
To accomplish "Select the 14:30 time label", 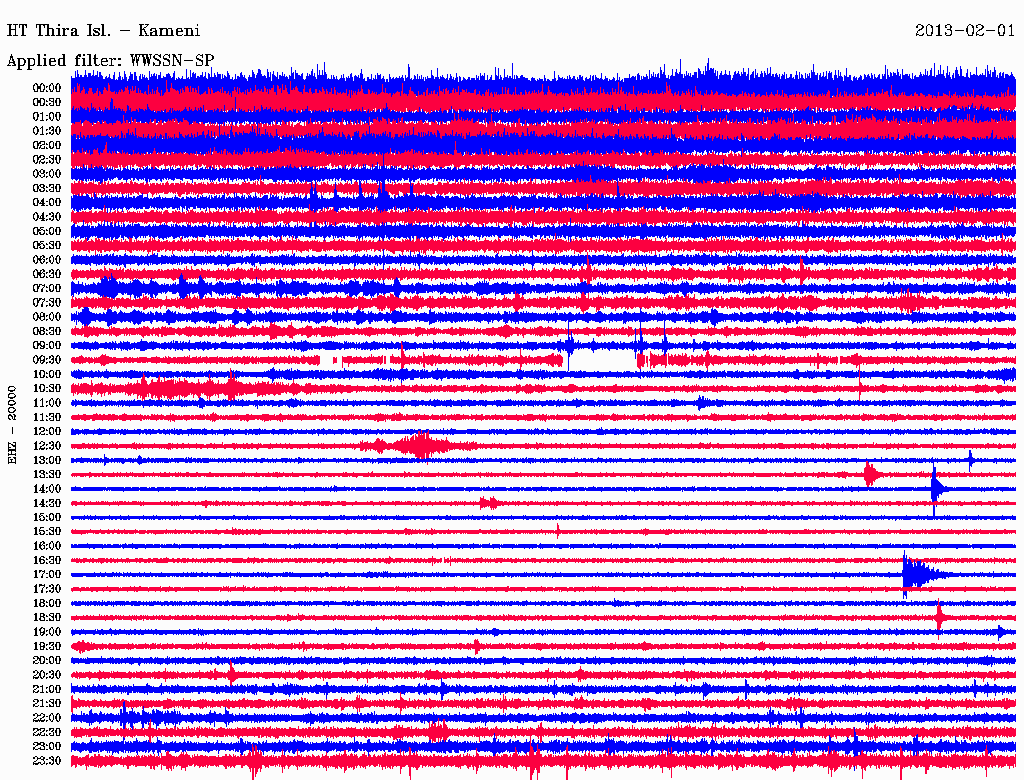I will pyautogui.click(x=47, y=503).
